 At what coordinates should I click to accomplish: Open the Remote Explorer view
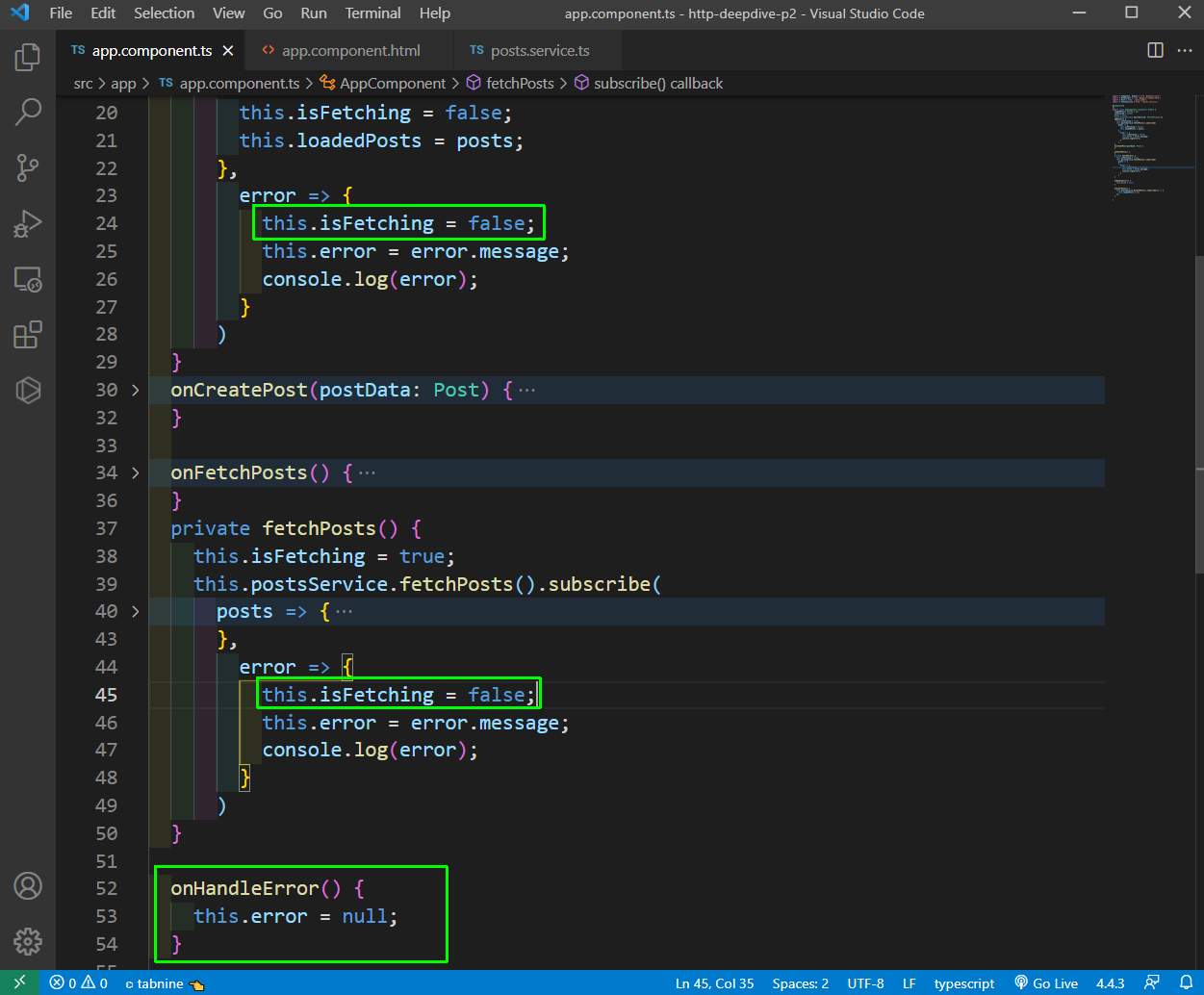tap(28, 279)
